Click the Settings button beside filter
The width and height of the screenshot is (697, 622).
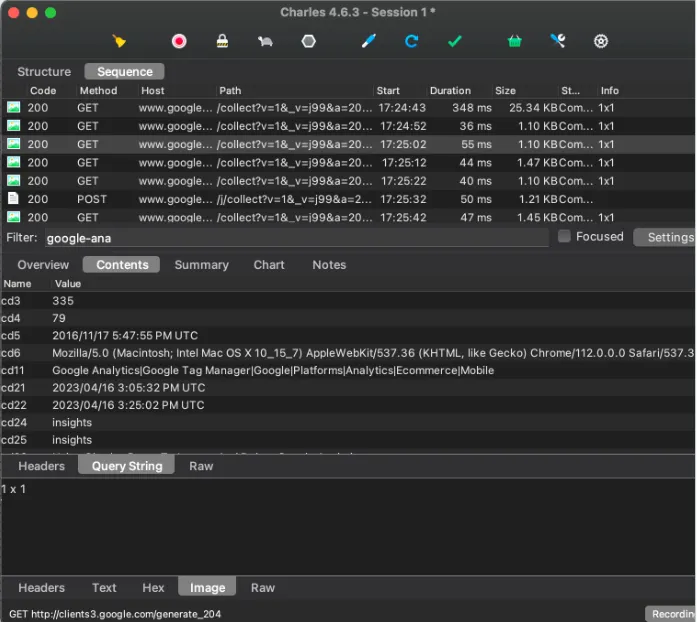668,237
